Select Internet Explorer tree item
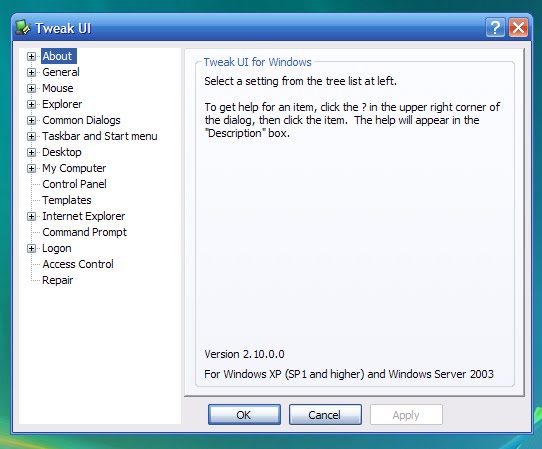 click(84, 216)
